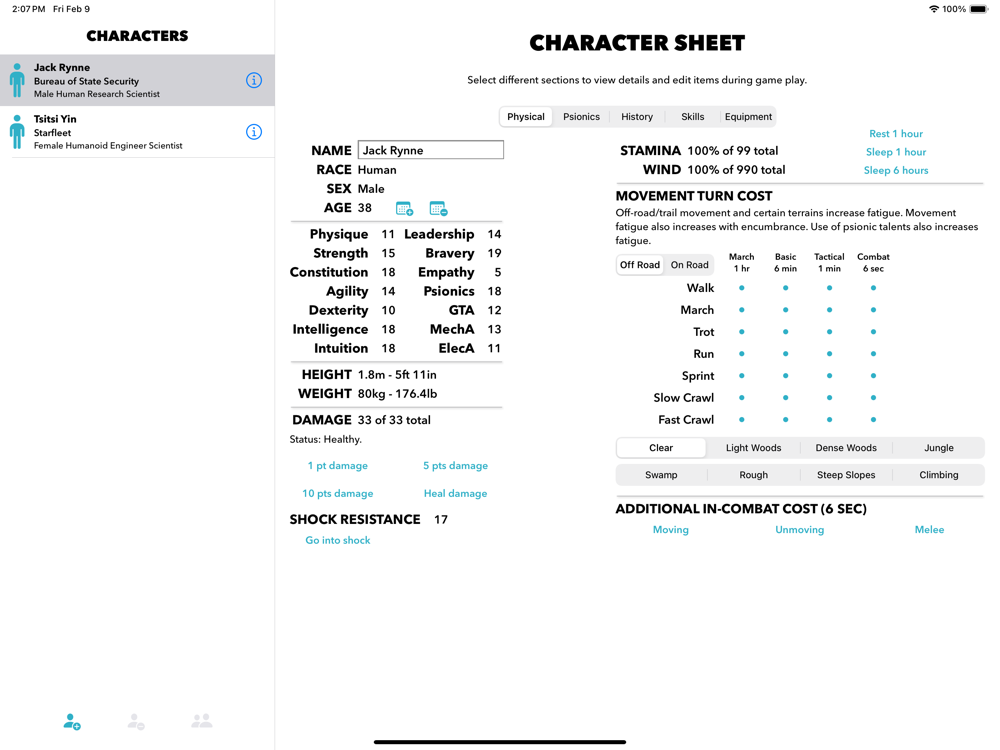Select the On Road movement option
Image resolution: width=1000 pixels, height=750 pixels.
[689, 265]
